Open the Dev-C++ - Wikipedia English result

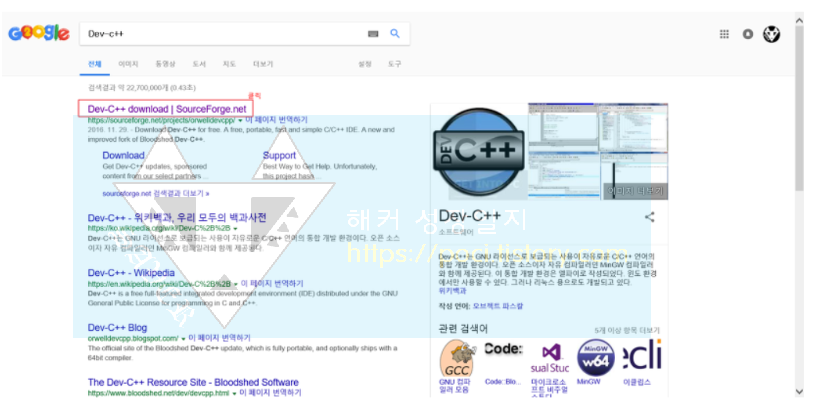131,273
